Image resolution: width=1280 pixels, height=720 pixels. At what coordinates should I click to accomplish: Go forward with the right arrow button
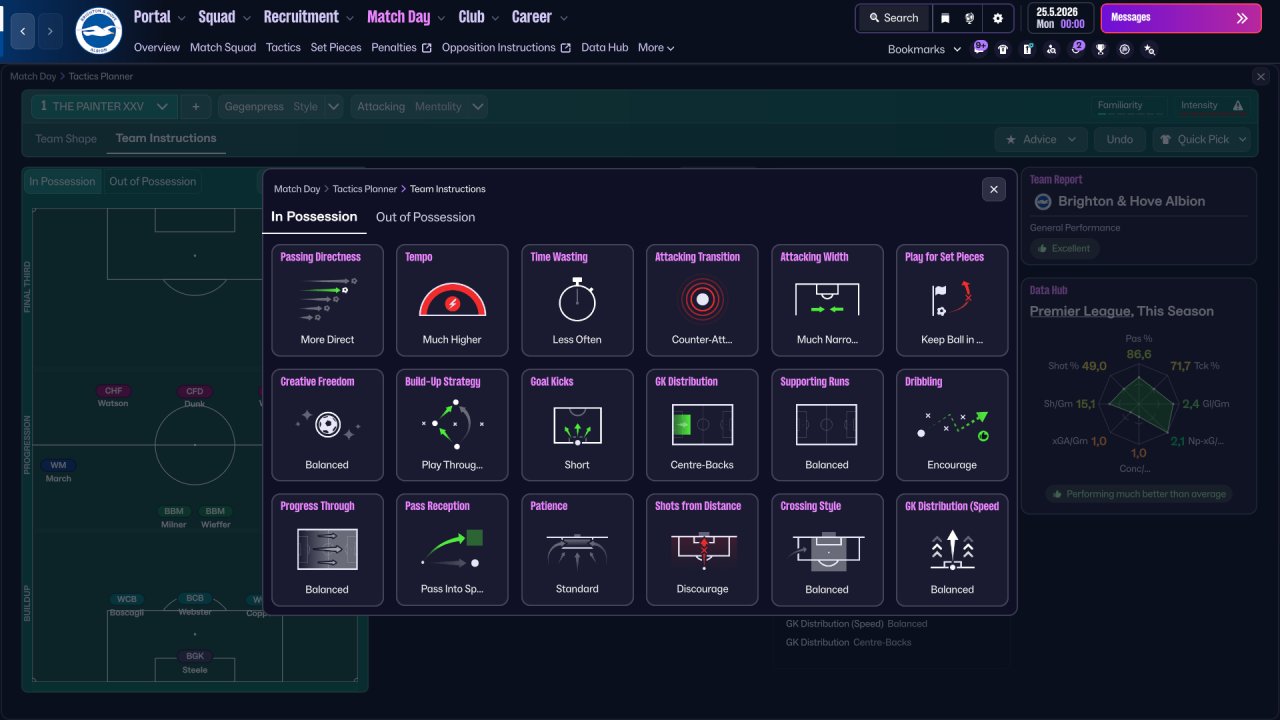pos(50,31)
